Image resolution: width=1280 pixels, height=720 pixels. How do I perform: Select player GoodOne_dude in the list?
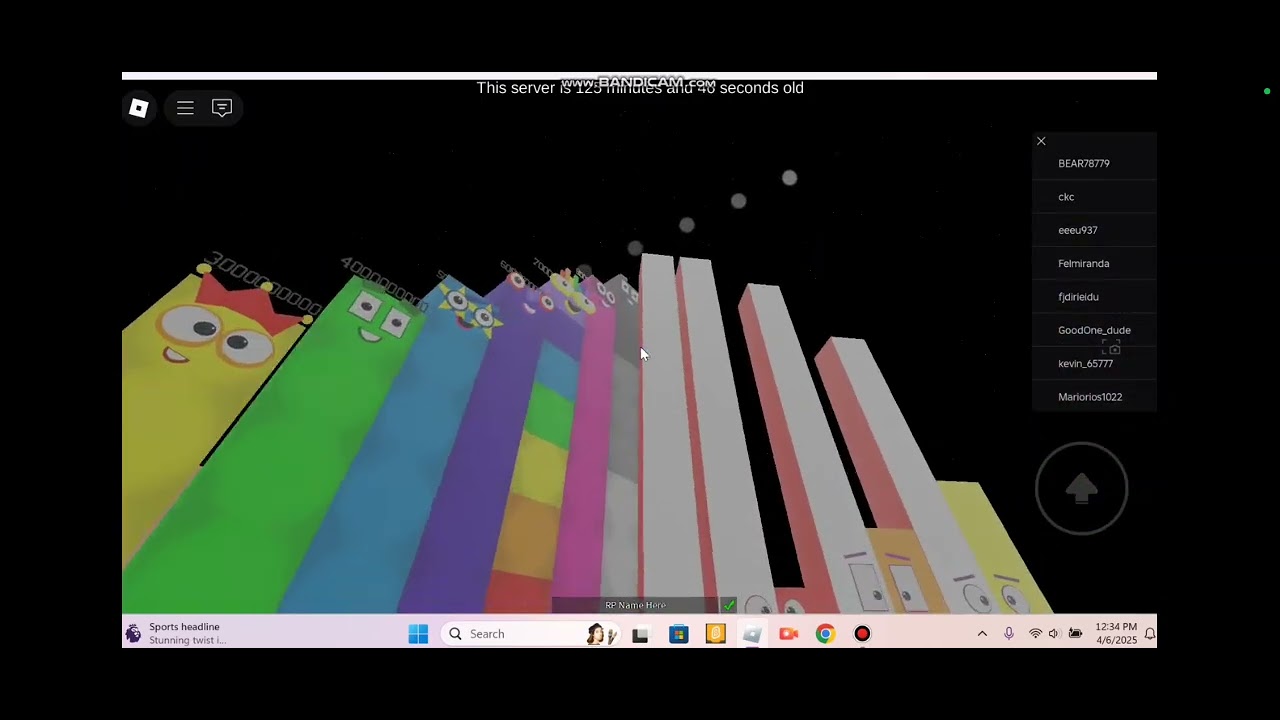(1094, 330)
